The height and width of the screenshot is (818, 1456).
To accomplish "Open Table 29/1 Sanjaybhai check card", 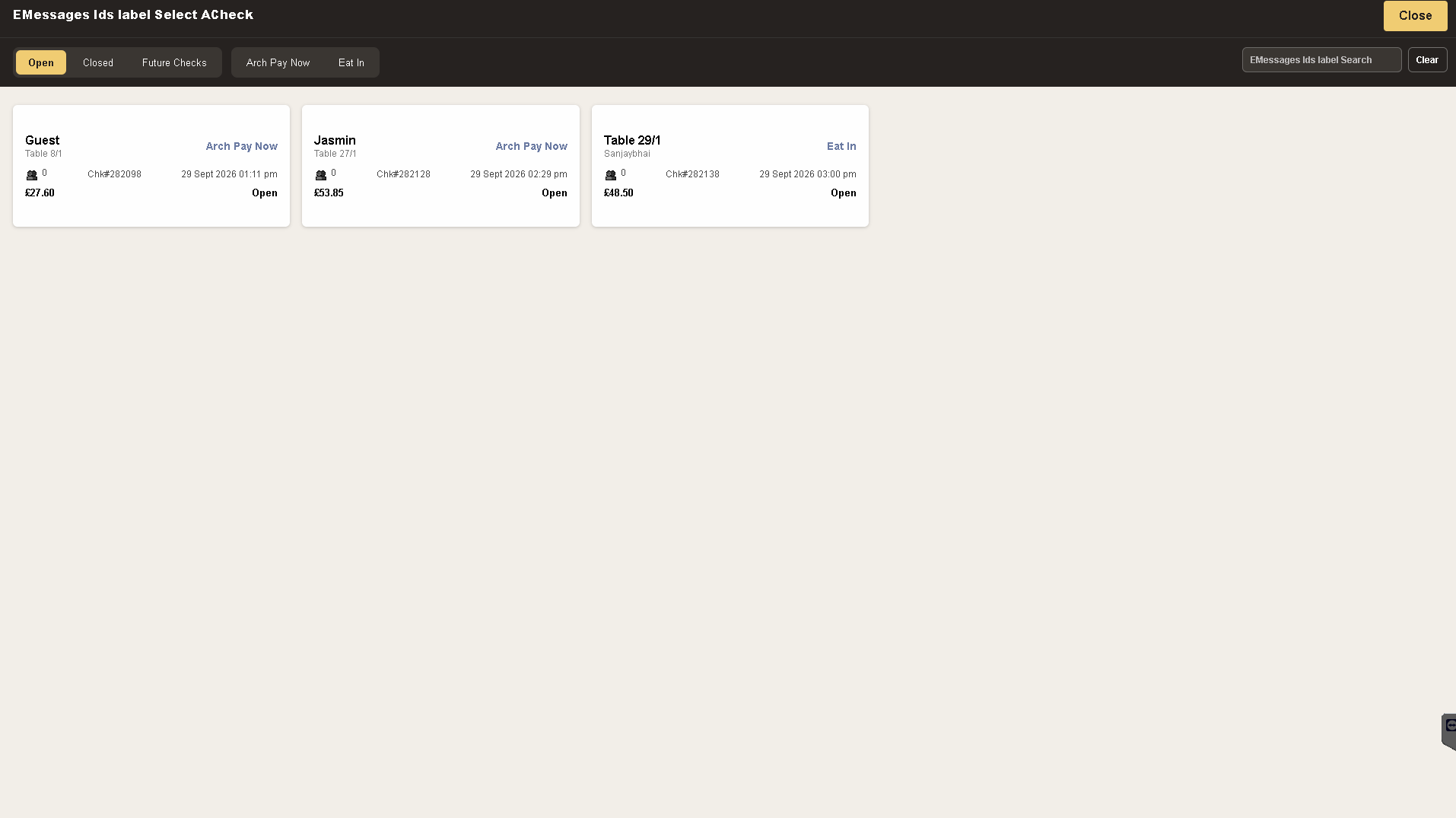I will click(x=730, y=166).
